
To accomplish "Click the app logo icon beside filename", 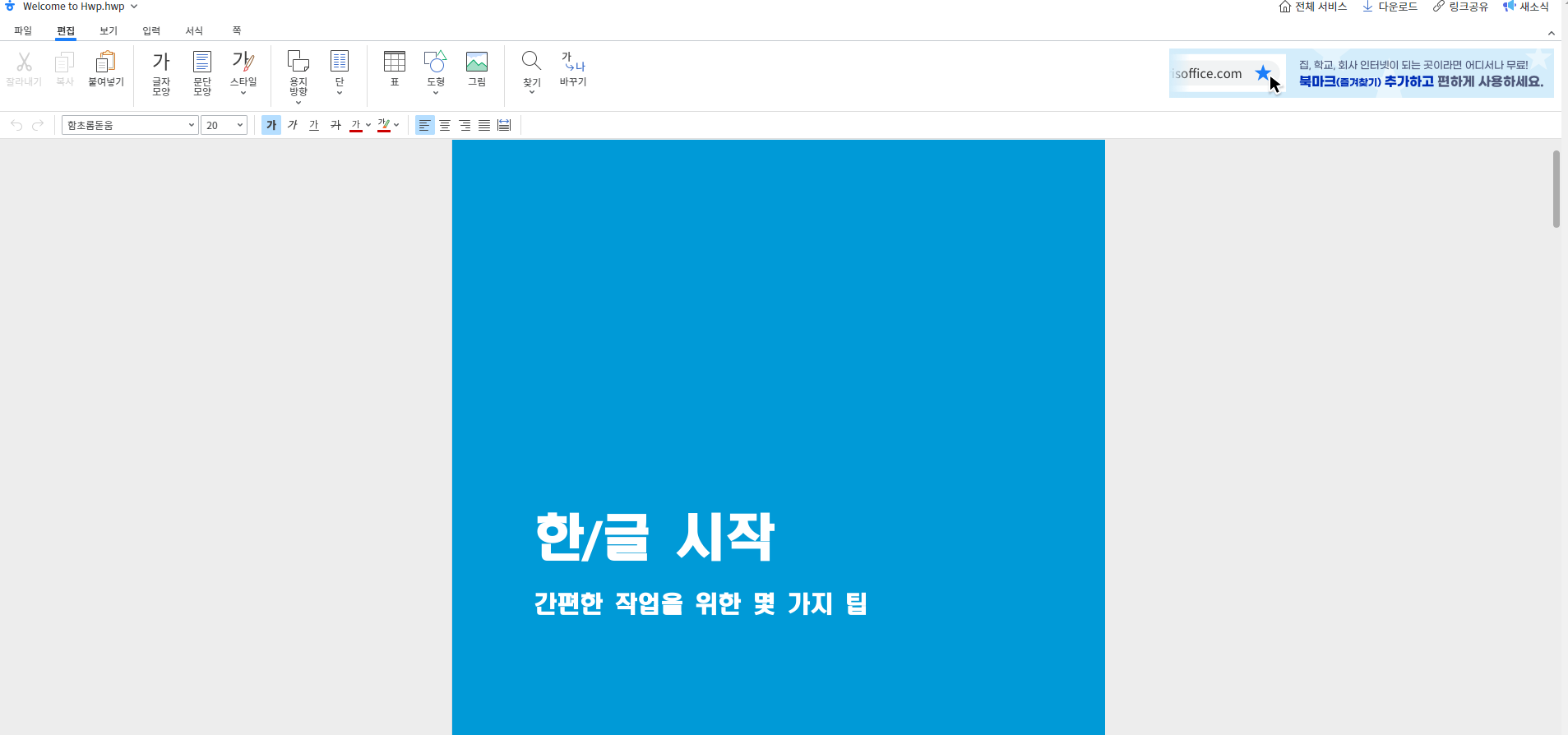I will (10, 6).
